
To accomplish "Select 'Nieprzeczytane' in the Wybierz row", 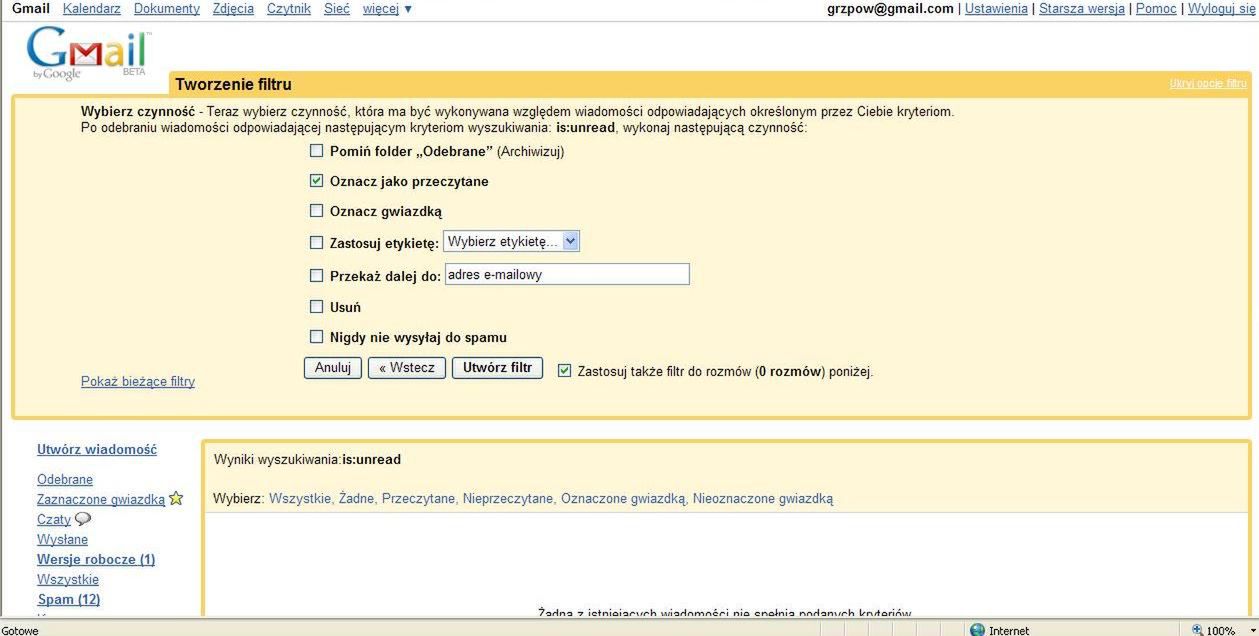I will coord(507,498).
